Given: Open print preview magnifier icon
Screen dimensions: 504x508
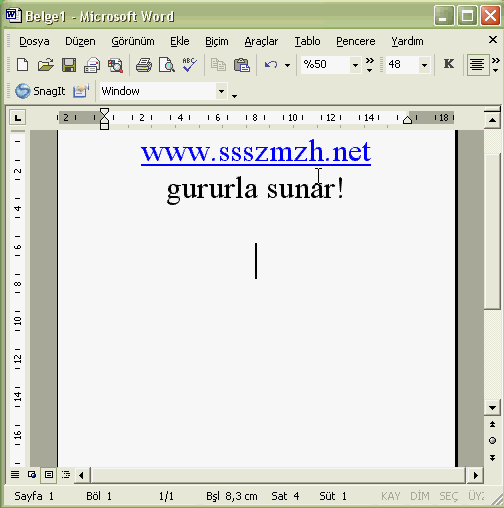Looking at the screenshot, I should tap(167, 64).
